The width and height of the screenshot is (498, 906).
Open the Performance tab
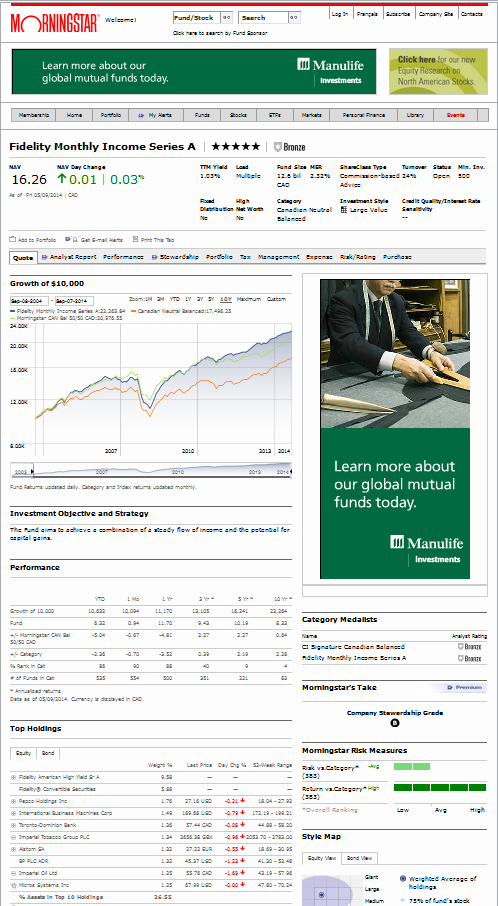123,257
